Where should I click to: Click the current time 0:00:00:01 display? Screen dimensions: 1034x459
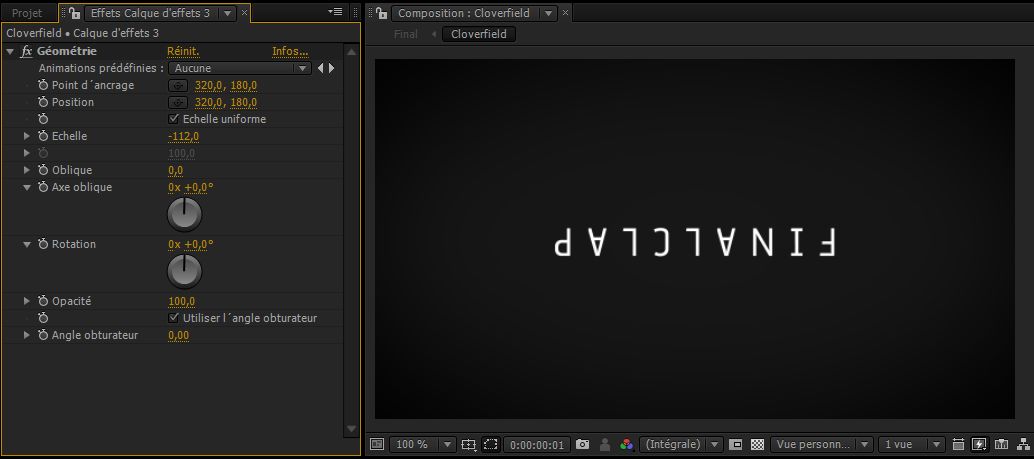[x=537, y=444]
